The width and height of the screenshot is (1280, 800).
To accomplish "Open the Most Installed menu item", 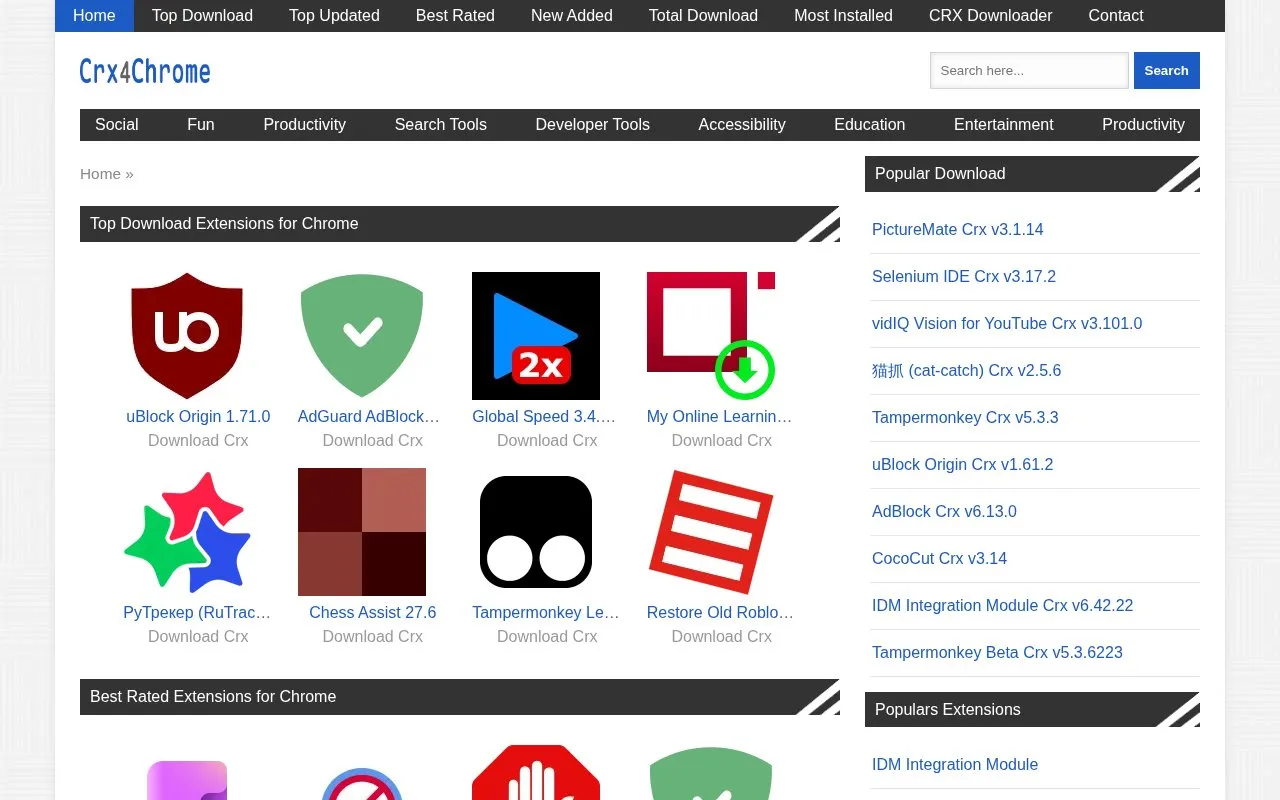I will 843,16.
